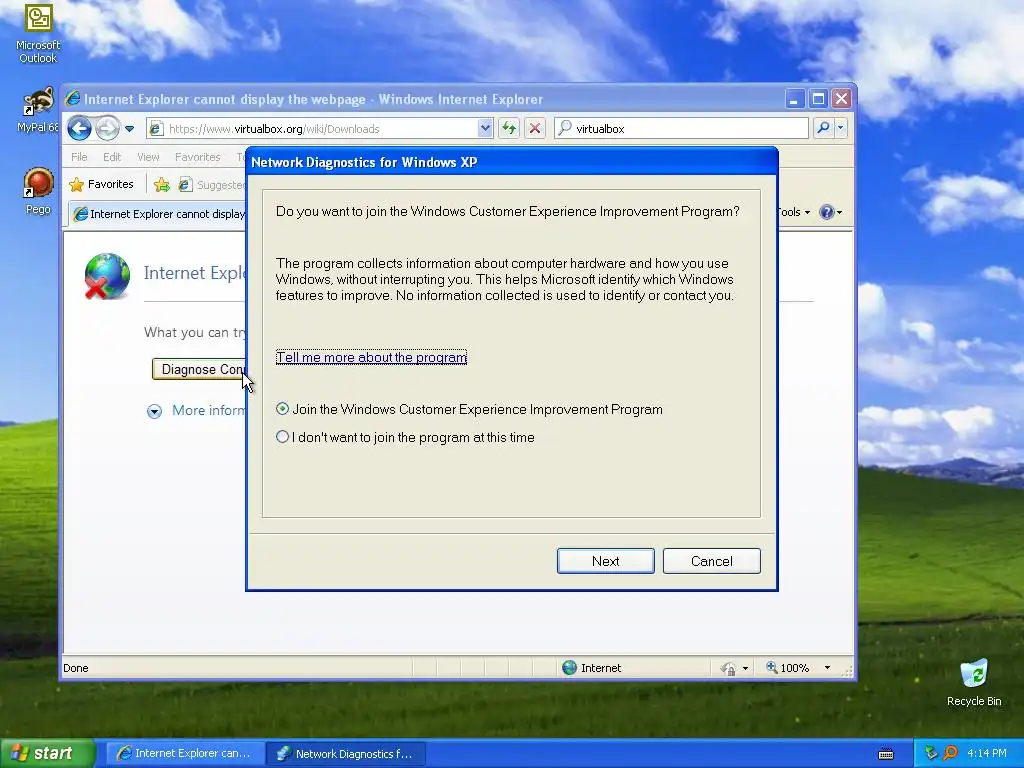Click the 4:14 PM system clock
Viewport: 1024px width, 768px height.
pyautogui.click(x=987, y=753)
